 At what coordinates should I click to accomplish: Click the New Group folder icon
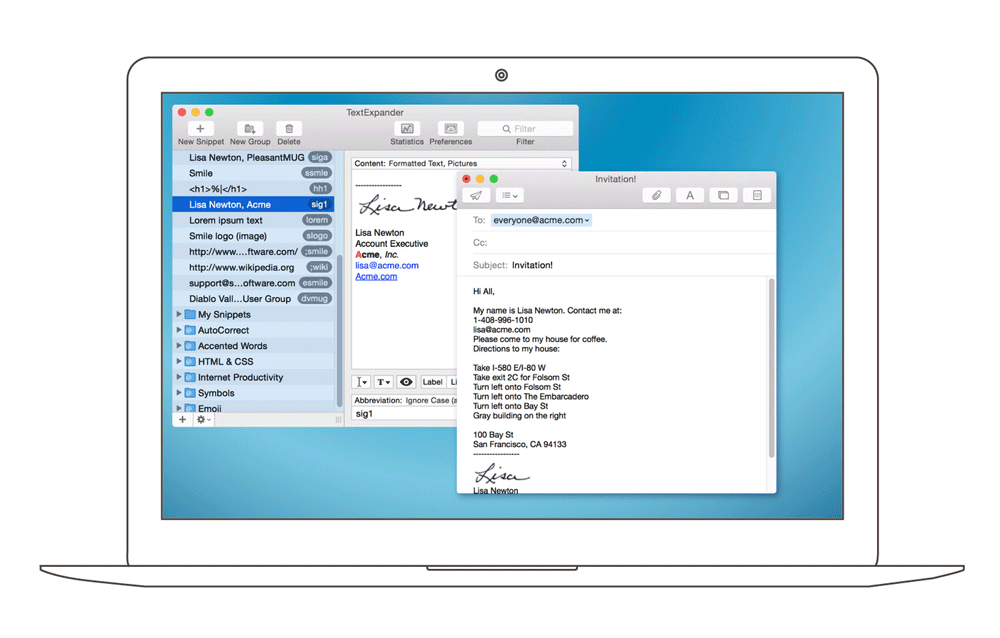pos(250,129)
